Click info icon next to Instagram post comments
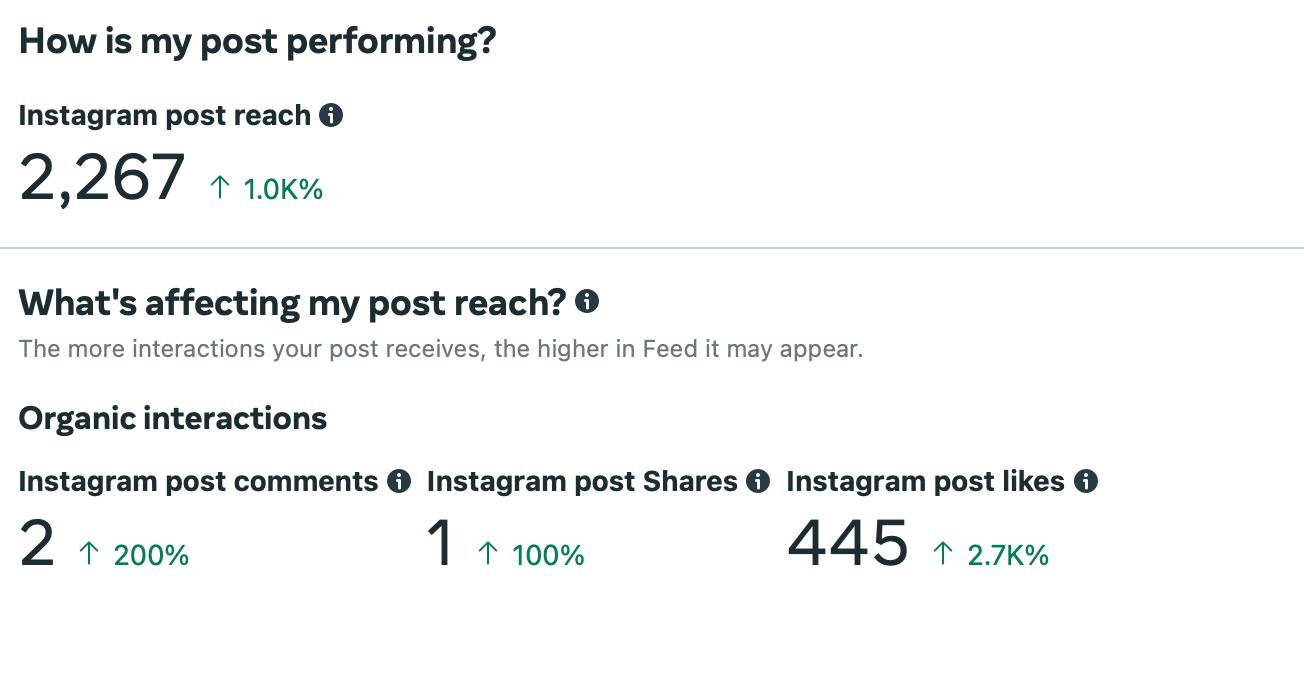 399,482
